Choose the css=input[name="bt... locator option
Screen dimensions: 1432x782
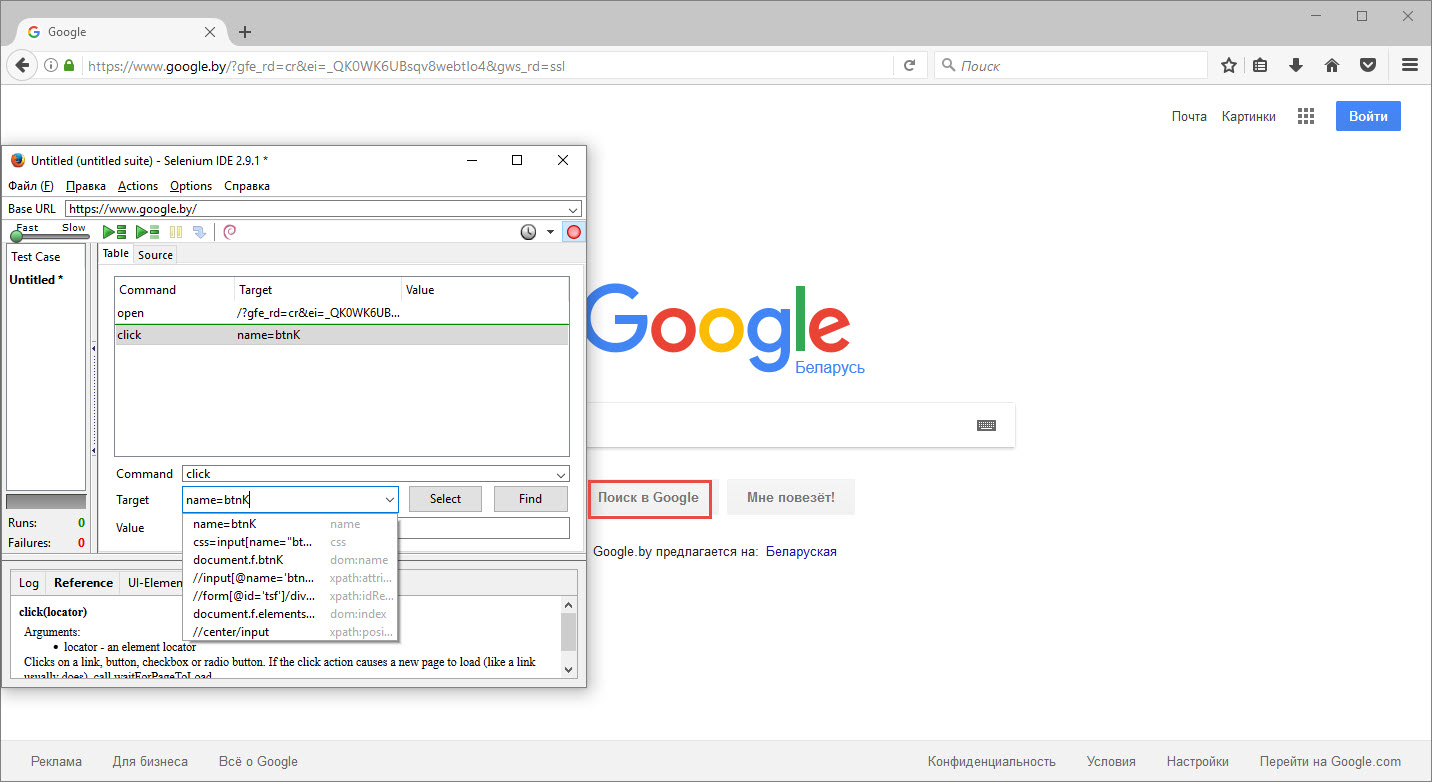tap(290, 542)
